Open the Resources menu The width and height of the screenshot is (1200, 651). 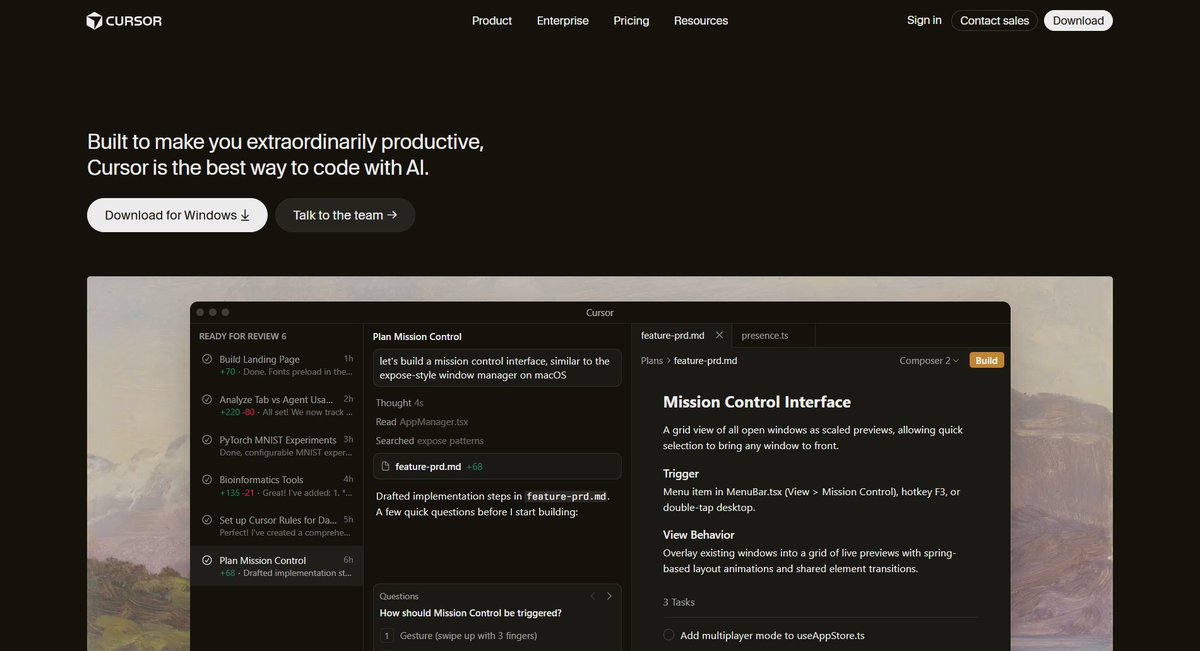coord(701,20)
